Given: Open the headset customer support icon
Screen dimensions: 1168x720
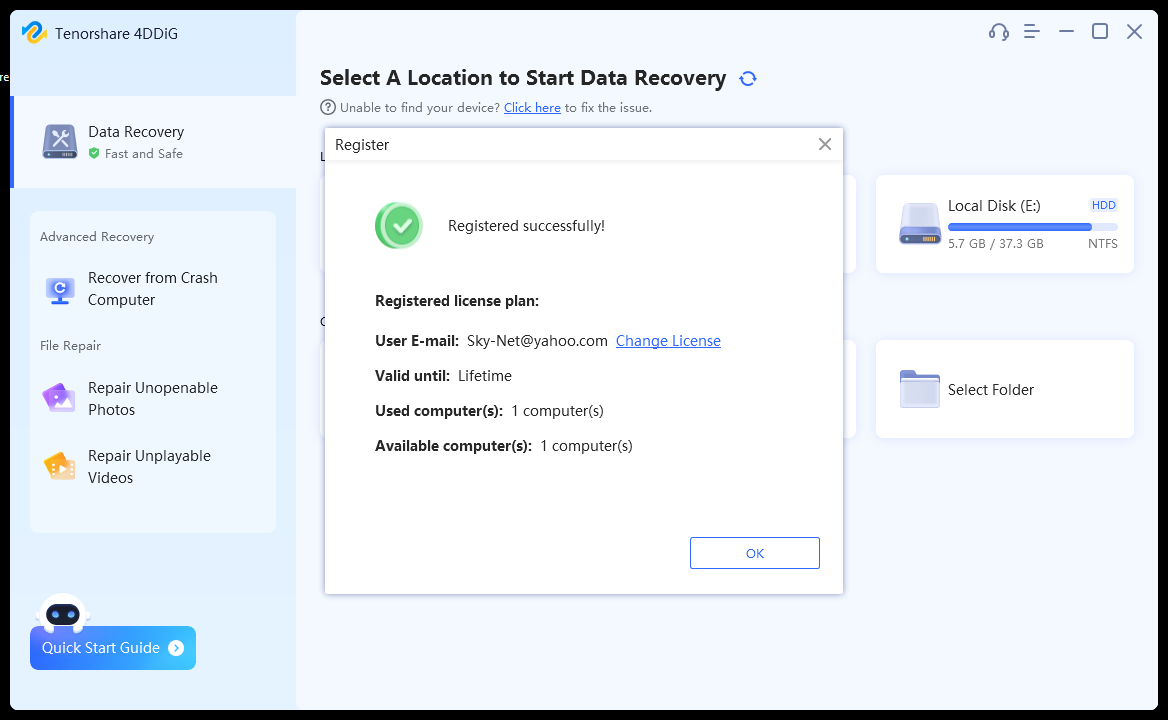Looking at the screenshot, I should coord(998,32).
